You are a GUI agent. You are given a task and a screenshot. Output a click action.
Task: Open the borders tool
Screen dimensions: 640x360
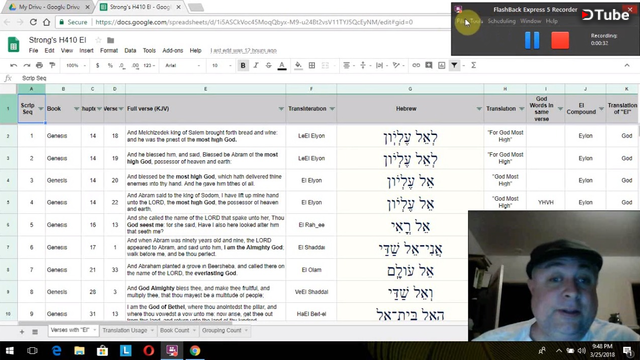pos(312,65)
